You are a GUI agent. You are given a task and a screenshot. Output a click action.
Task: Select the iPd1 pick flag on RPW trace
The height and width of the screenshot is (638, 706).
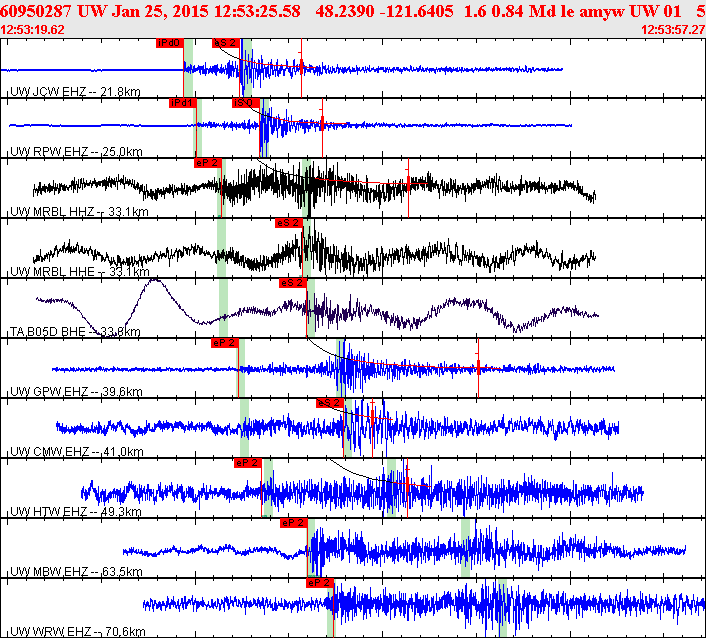point(183,103)
